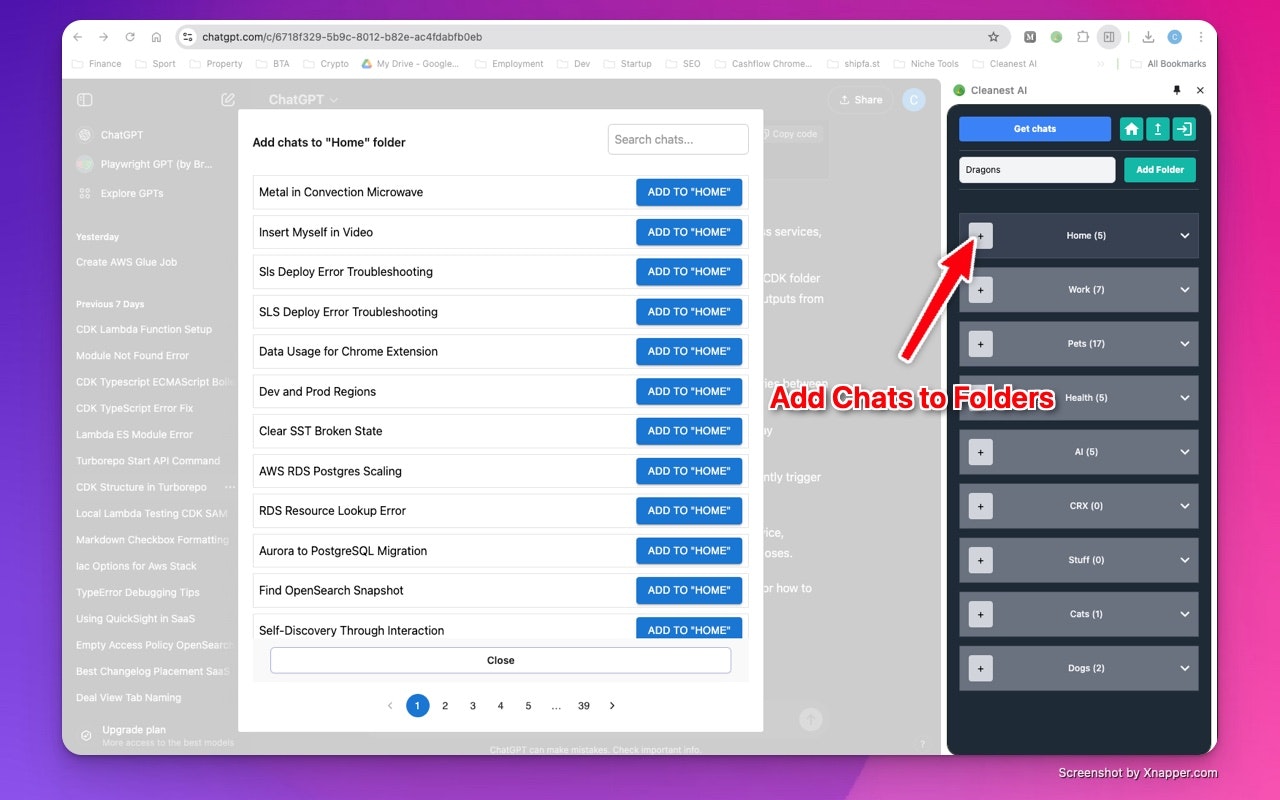Open Chrome three-dot menu
The width and height of the screenshot is (1280, 800).
1201,37
